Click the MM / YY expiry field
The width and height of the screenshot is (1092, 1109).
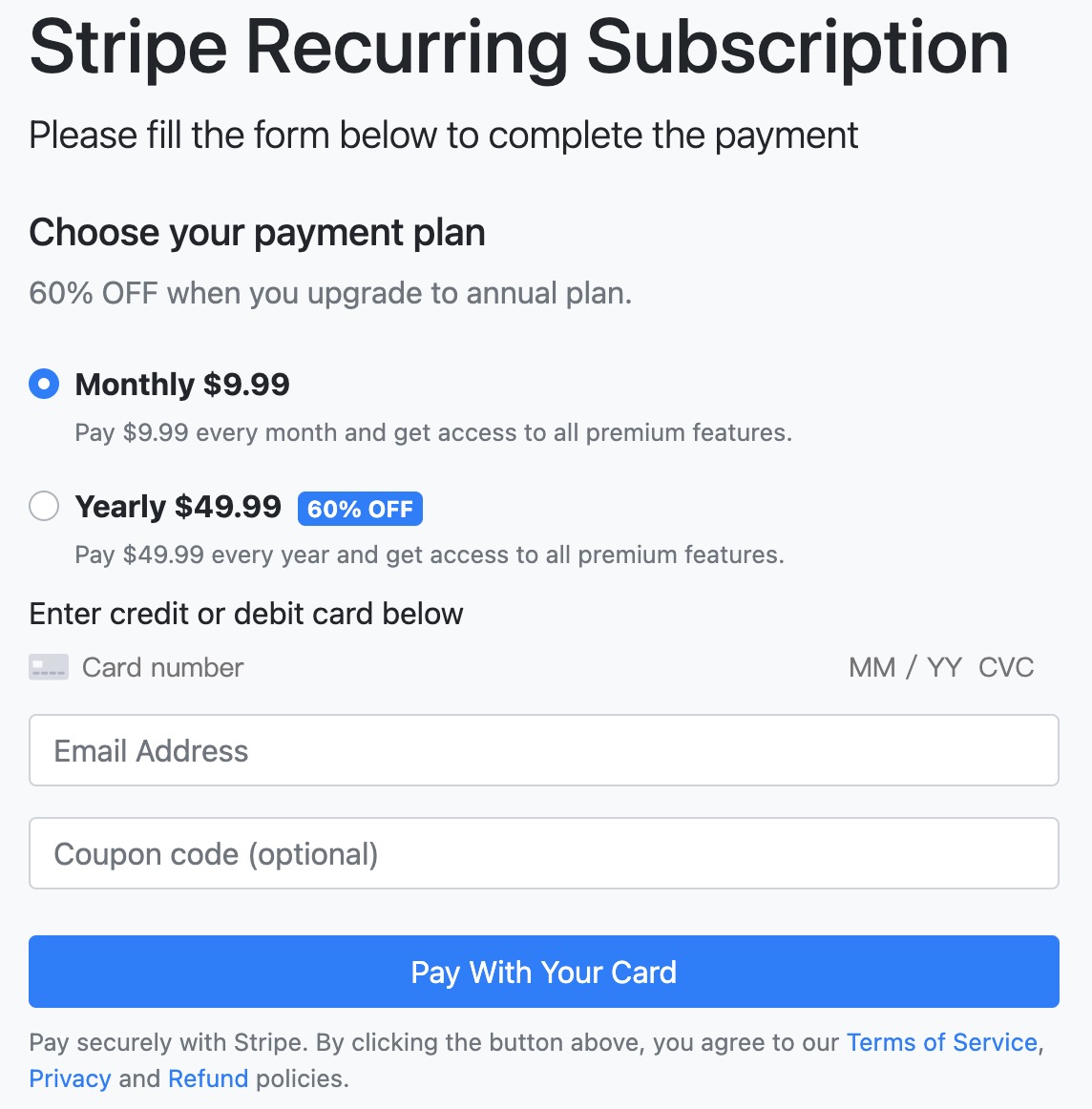tap(905, 667)
